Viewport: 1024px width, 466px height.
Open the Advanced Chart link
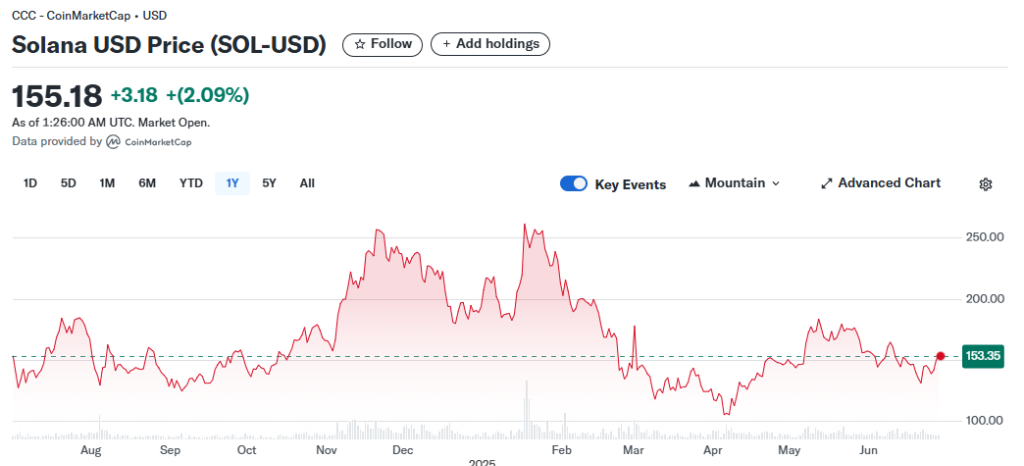click(x=888, y=183)
